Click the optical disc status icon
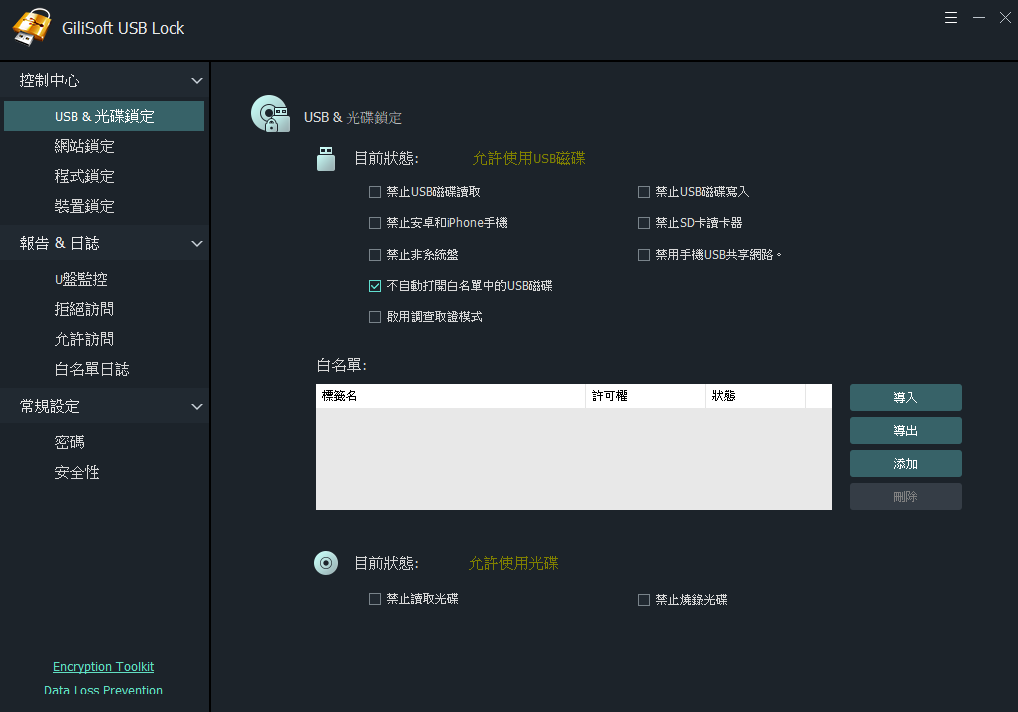 click(326, 563)
